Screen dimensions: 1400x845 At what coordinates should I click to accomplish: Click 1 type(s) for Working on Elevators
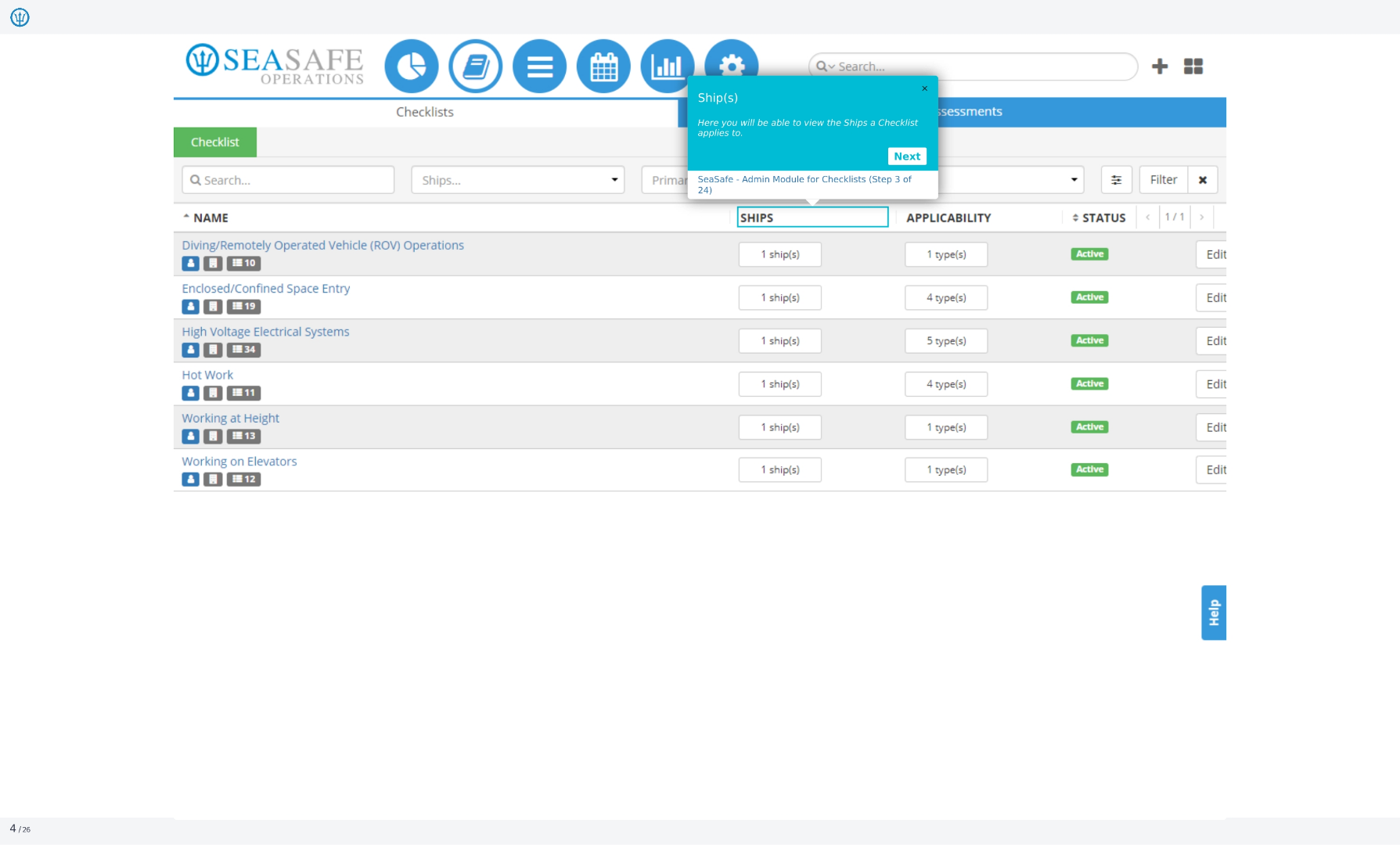point(946,469)
